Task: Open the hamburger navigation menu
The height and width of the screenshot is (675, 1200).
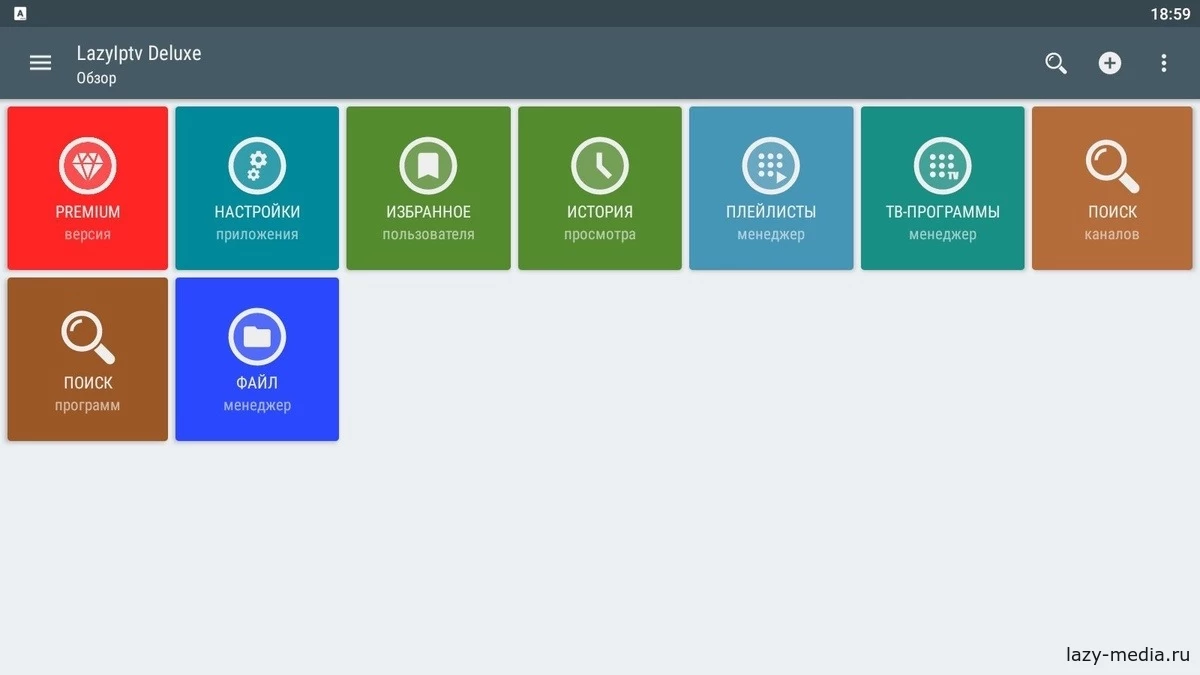Action: [x=40, y=63]
